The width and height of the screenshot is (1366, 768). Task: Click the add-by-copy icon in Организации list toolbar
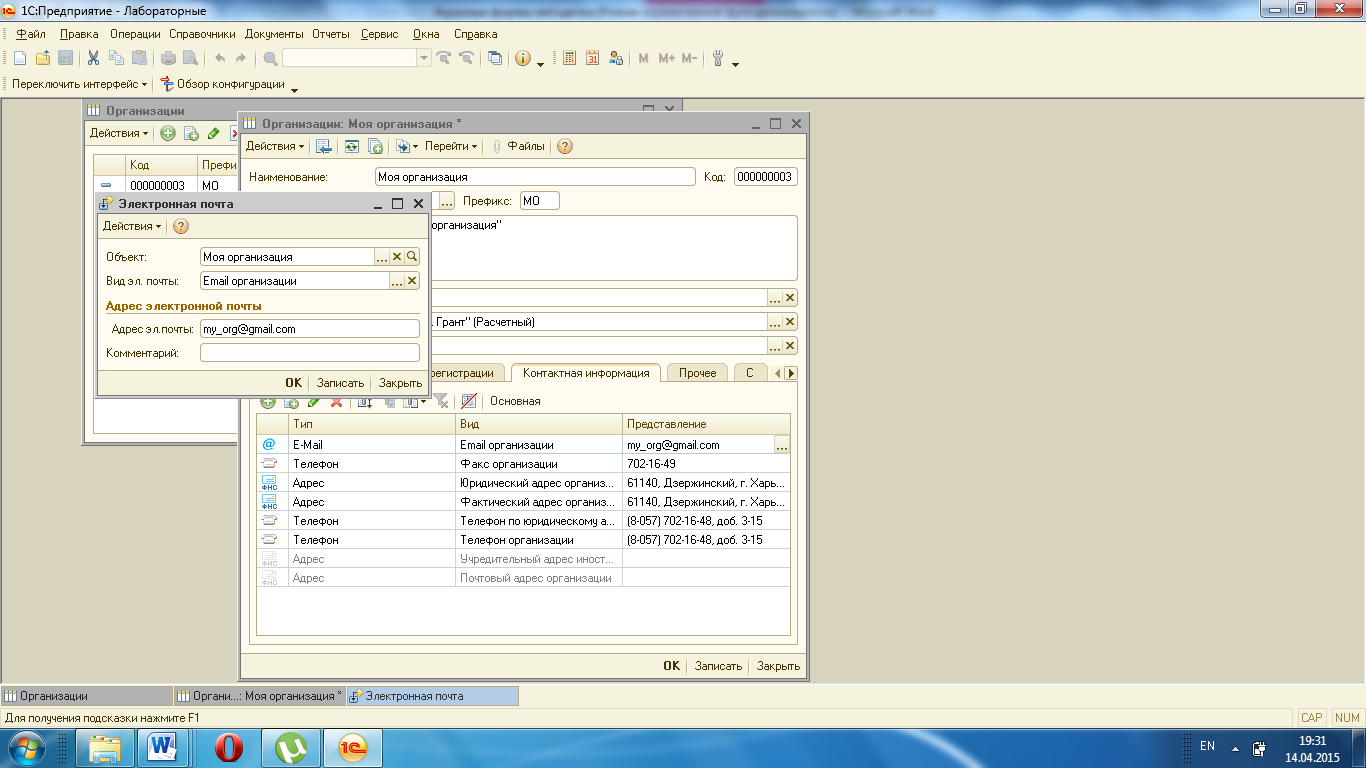pyautogui.click(x=191, y=133)
